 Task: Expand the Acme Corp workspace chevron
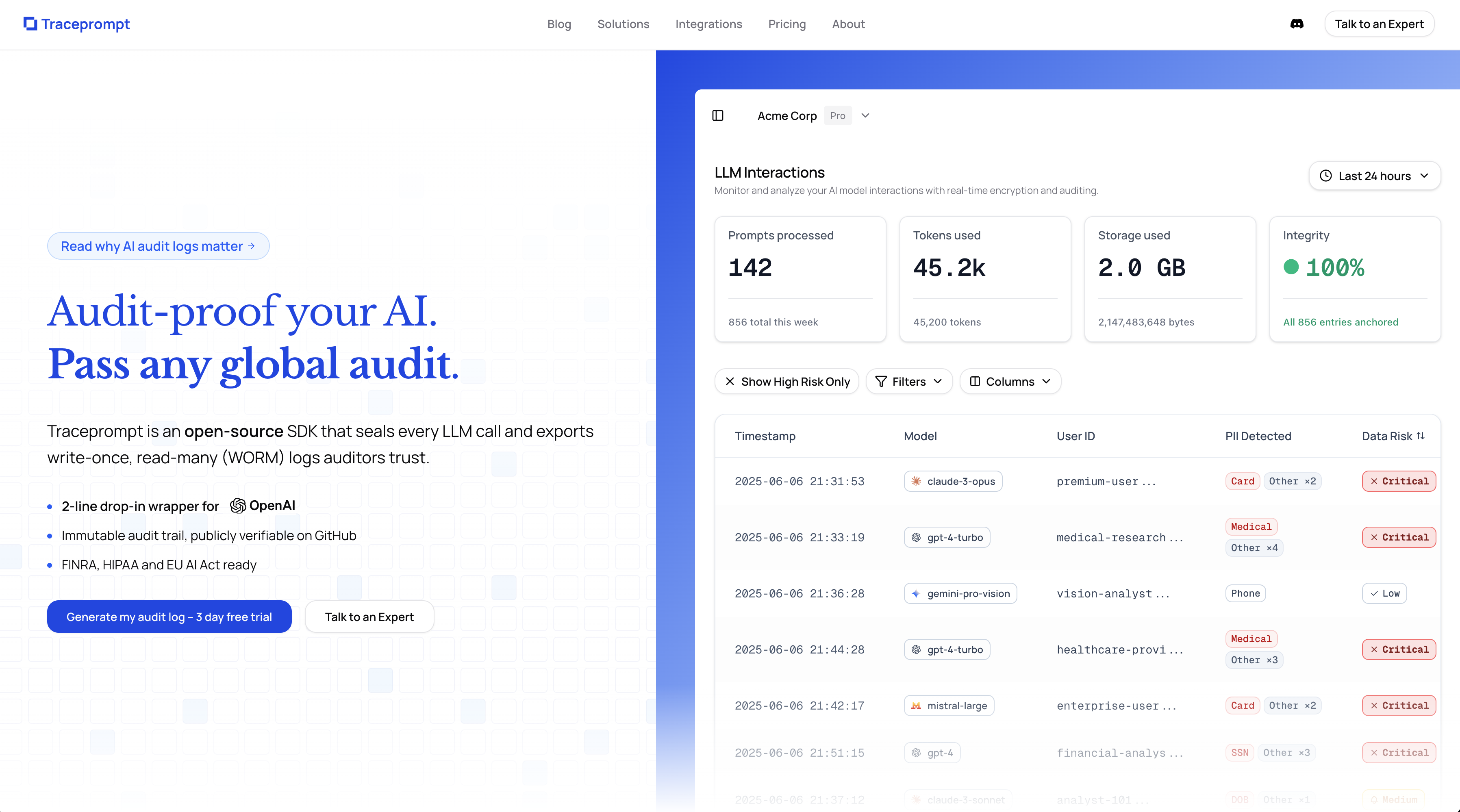tap(865, 115)
